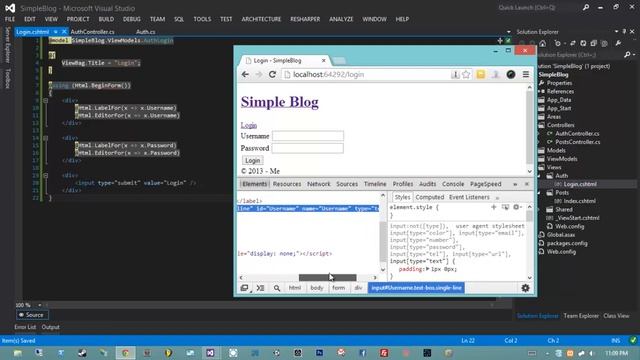
Task: Switch to the DevTools Console tab
Action: [x=453, y=184]
